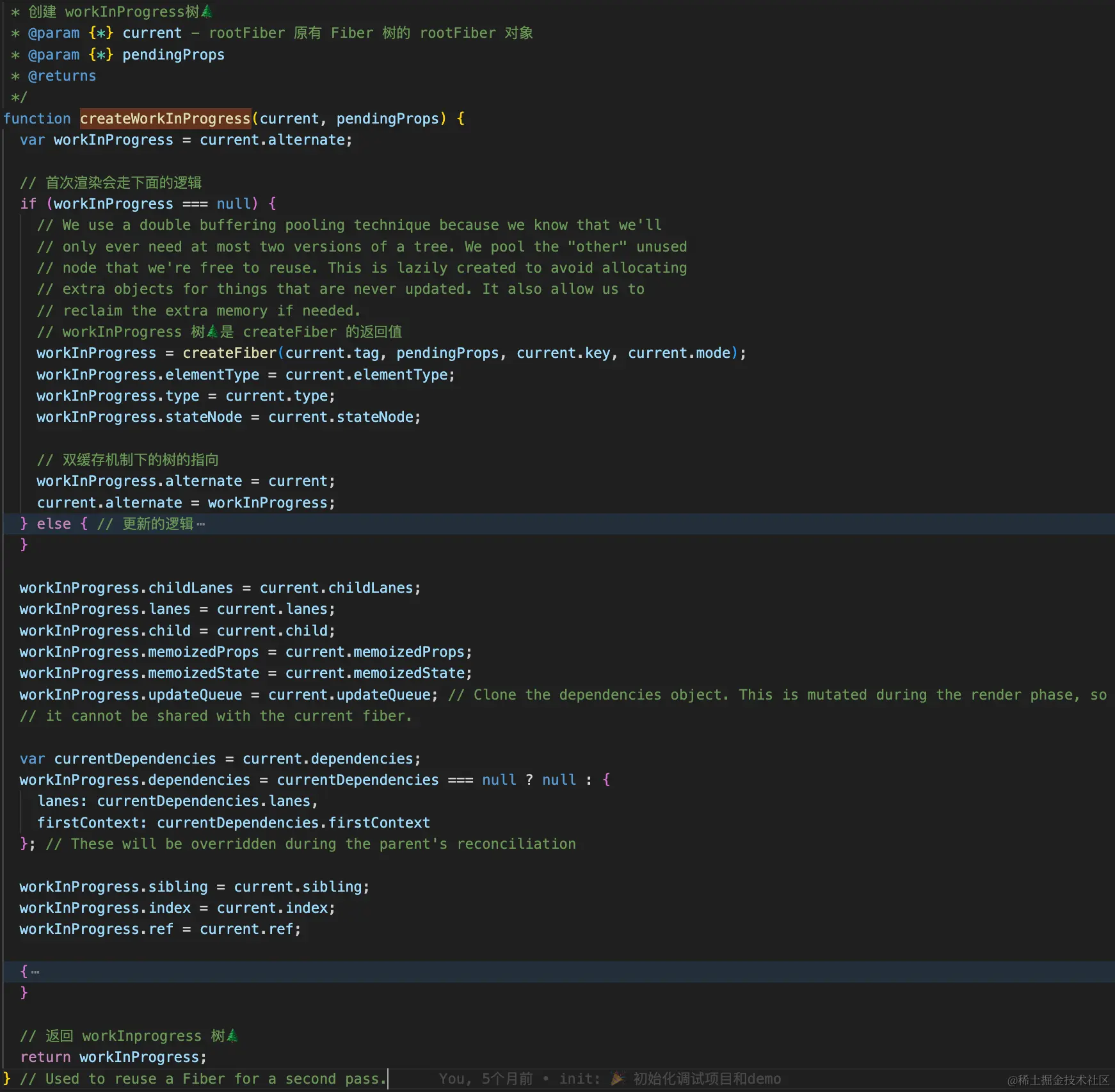The height and width of the screenshot is (1092, 1115).
Task: Click the highlighted createWorkInProgress function name
Action: pyautogui.click(x=165, y=118)
